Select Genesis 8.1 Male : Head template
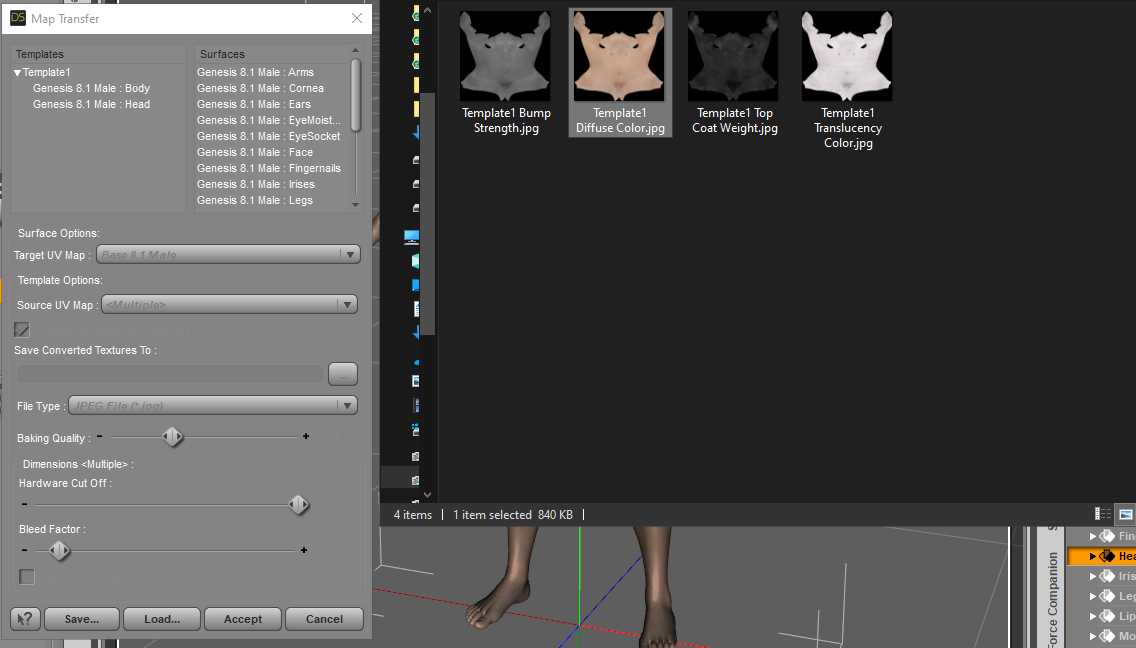 tap(91, 104)
